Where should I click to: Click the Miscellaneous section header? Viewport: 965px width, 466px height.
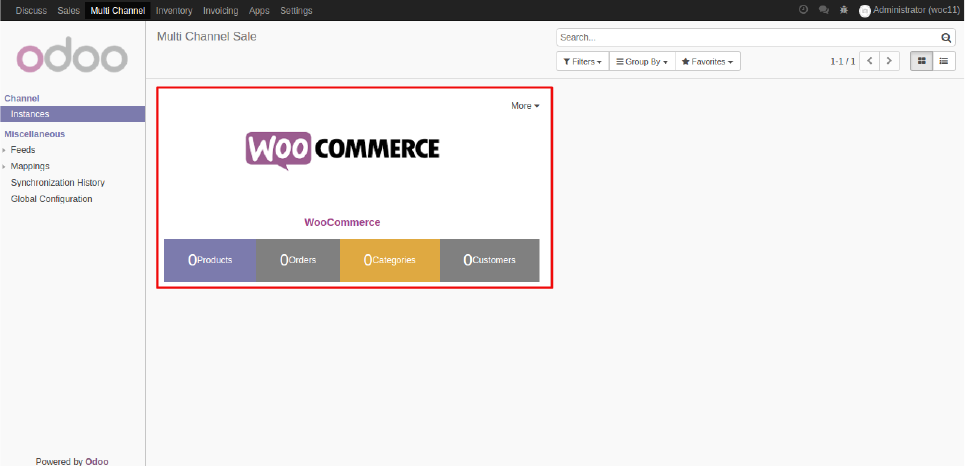34,134
